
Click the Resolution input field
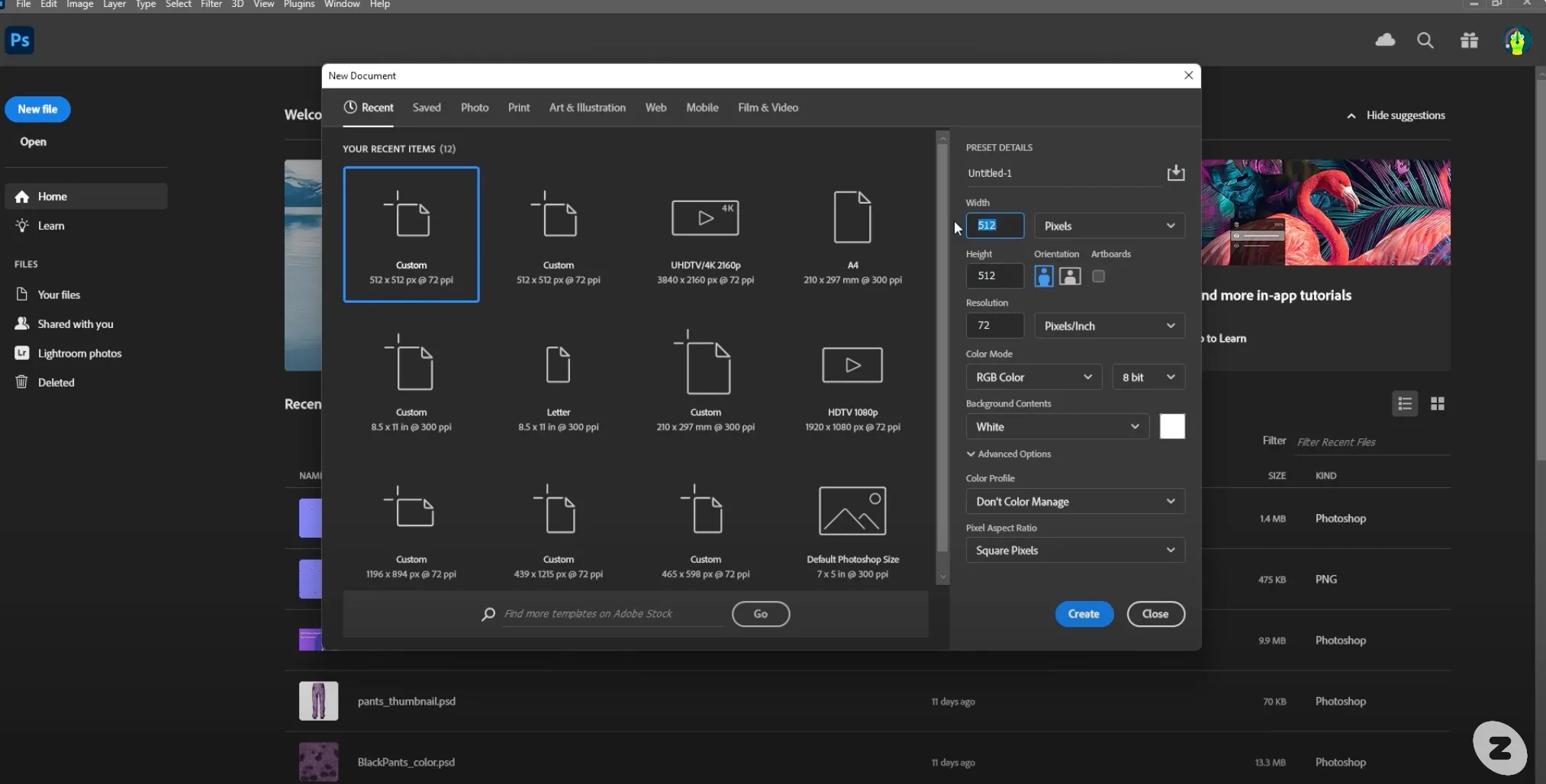click(995, 326)
